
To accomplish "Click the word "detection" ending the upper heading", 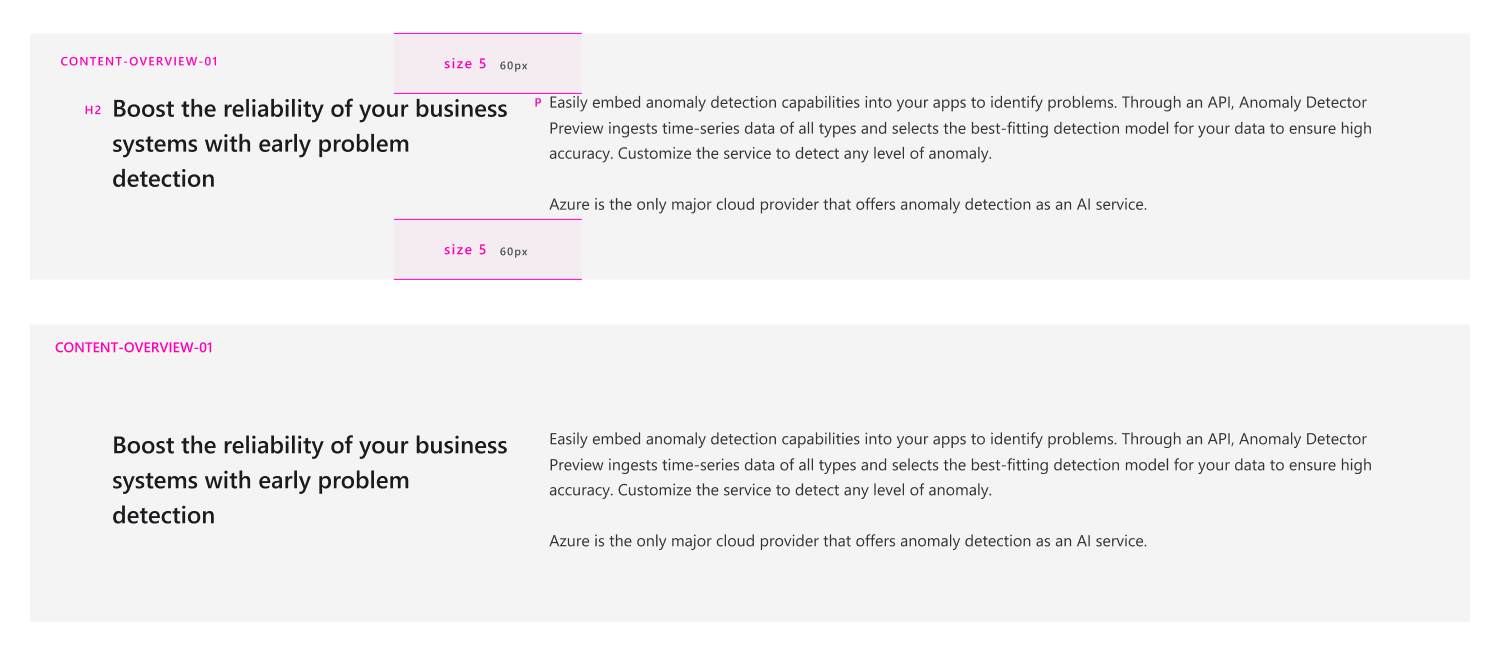I will point(163,179).
